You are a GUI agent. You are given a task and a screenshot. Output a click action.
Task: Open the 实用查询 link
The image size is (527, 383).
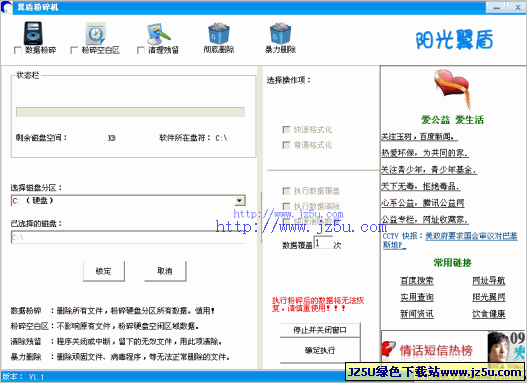click(417, 297)
